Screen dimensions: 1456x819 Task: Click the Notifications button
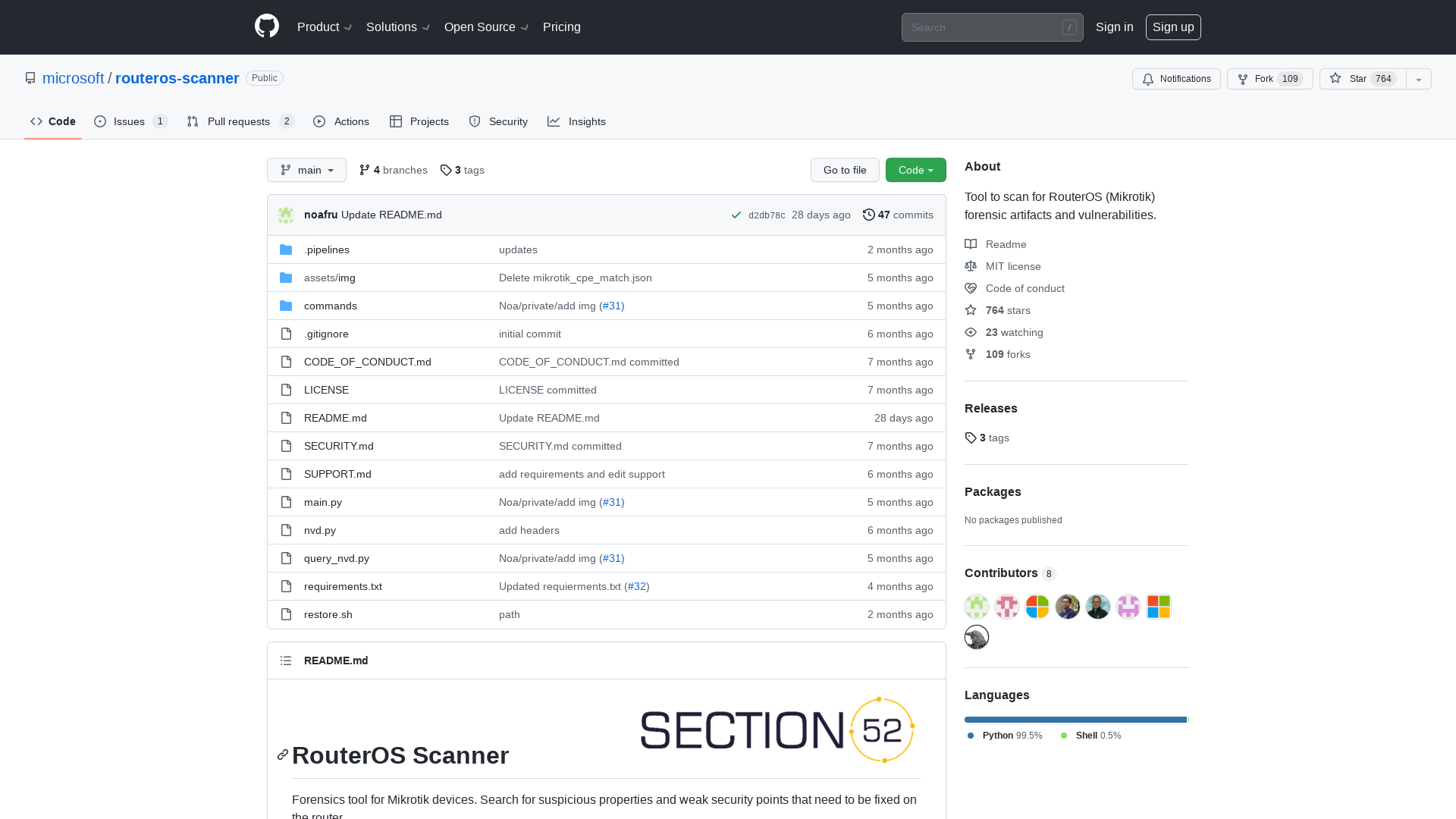click(x=1176, y=79)
